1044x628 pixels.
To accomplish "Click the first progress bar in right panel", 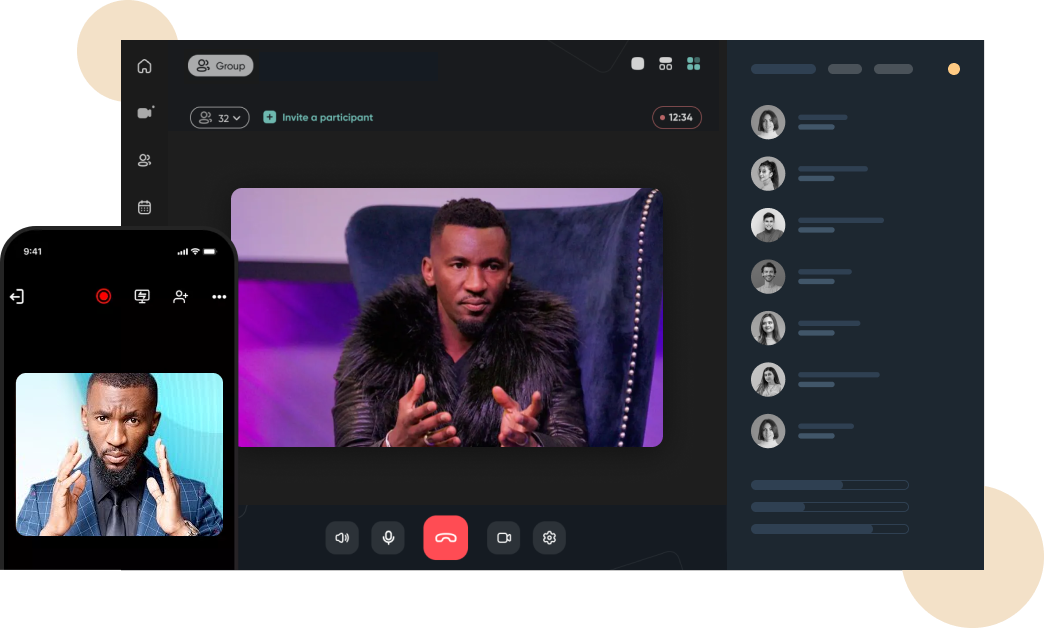I will click(829, 485).
